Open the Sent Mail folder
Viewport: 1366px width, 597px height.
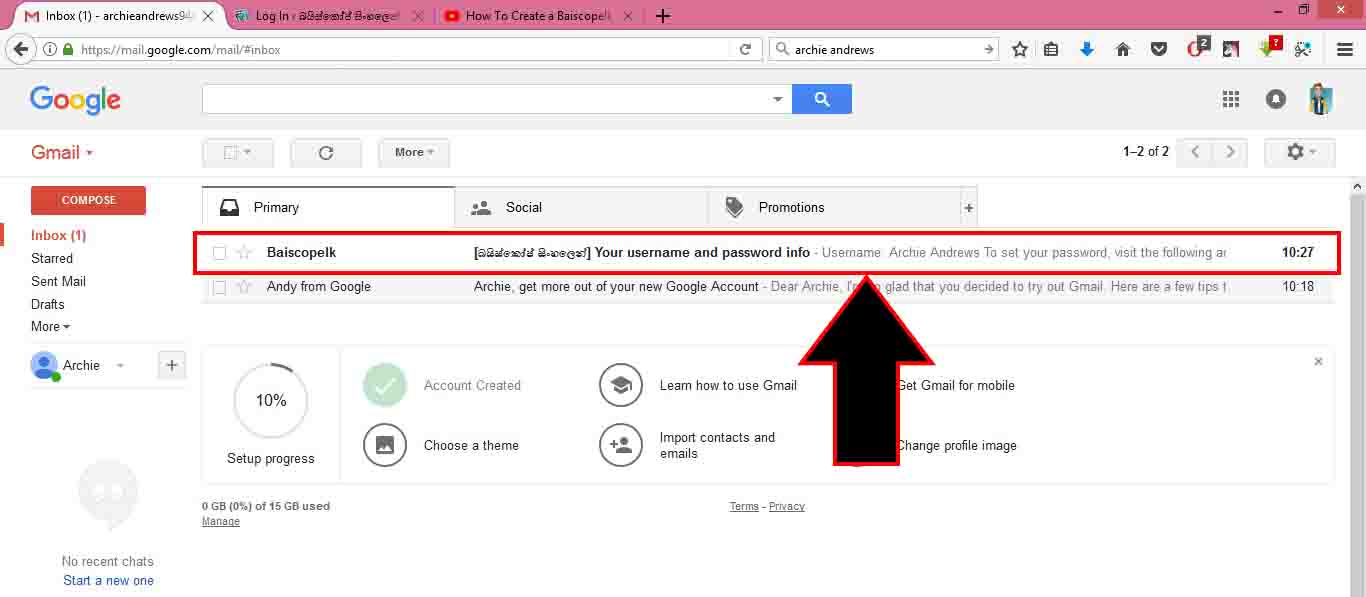(x=59, y=282)
